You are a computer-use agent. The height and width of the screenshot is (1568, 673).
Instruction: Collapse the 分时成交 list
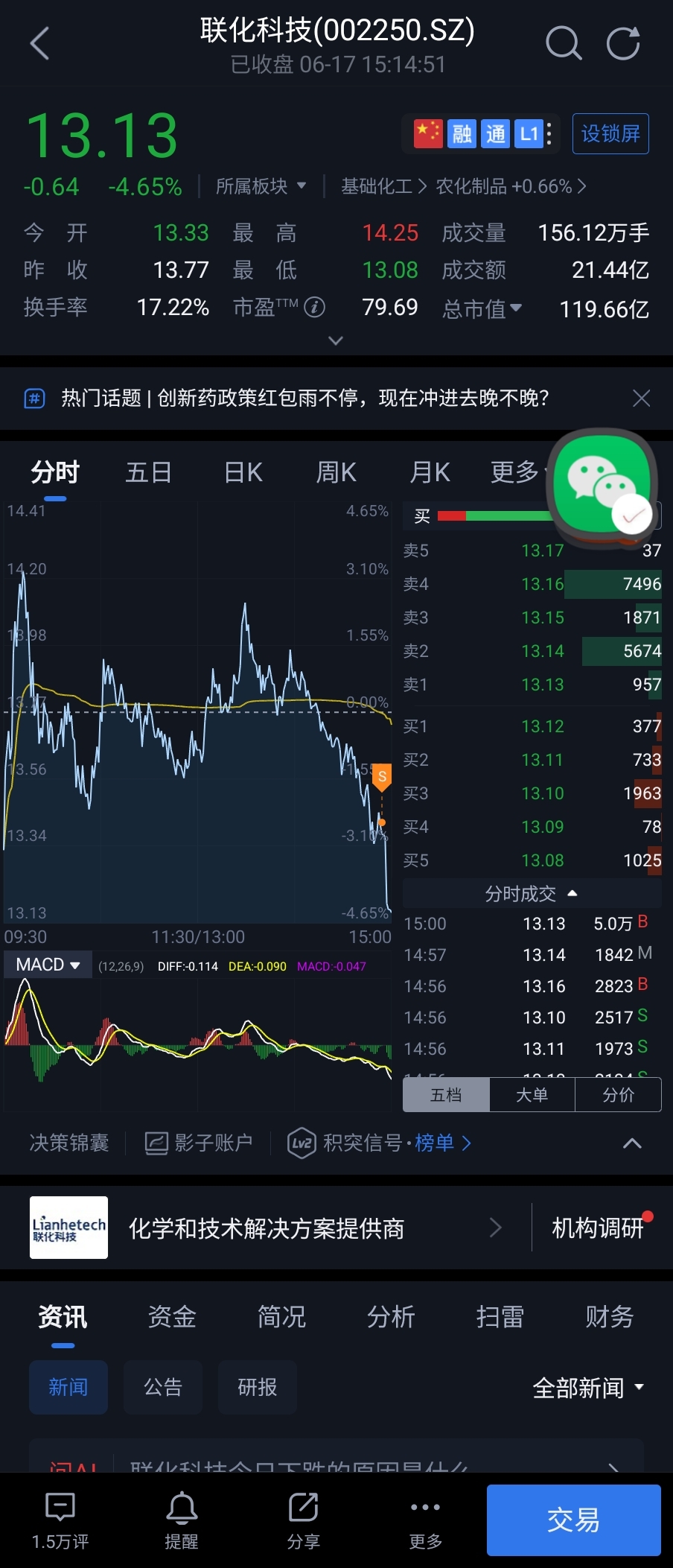click(532, 893)
